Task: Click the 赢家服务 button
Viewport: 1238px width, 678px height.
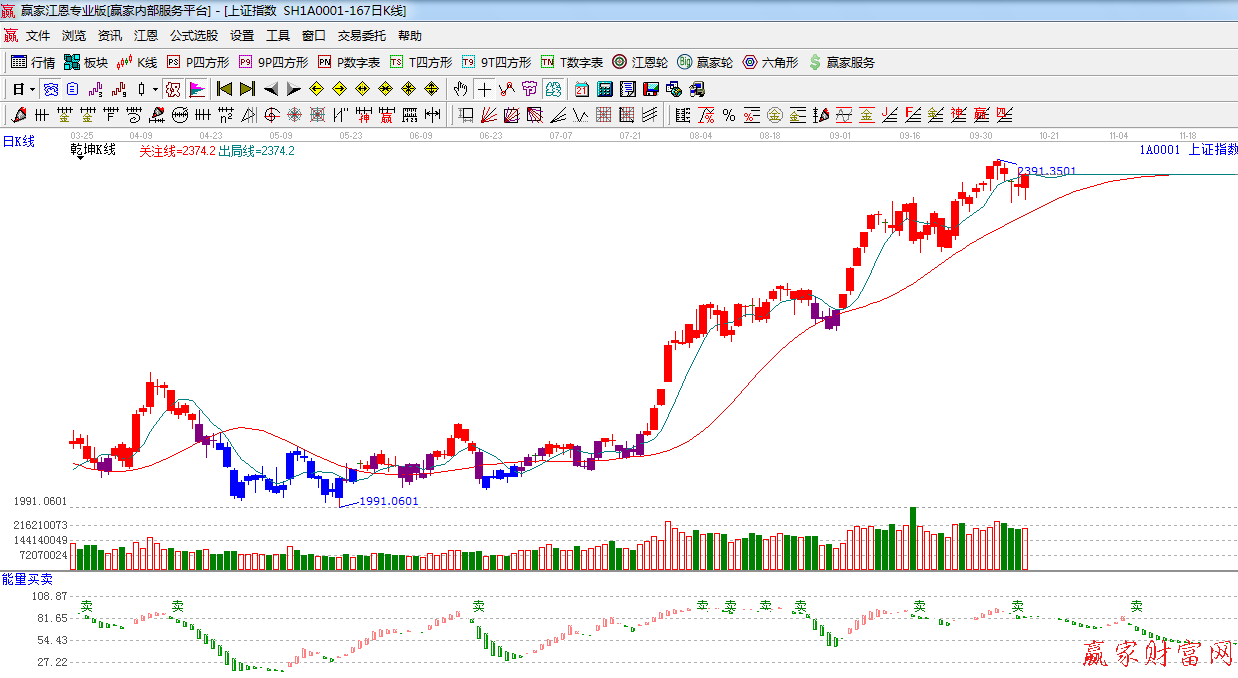Action: tap(841, 62)
